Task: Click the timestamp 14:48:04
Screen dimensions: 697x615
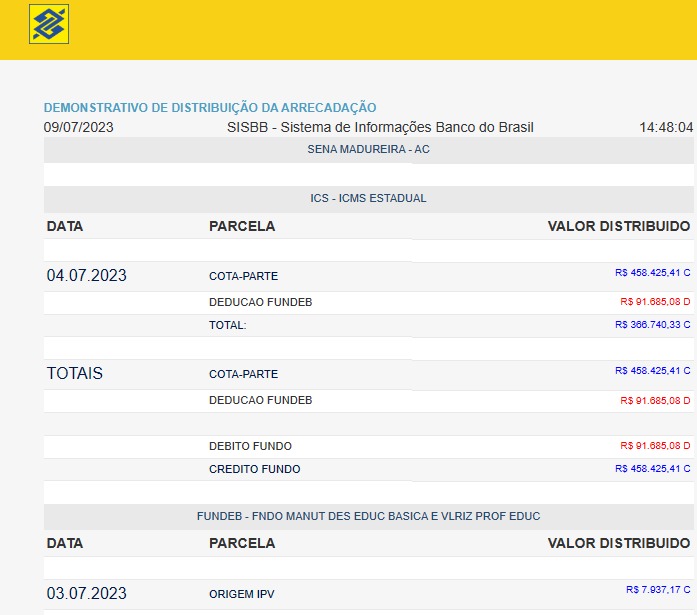Action: 666,127
